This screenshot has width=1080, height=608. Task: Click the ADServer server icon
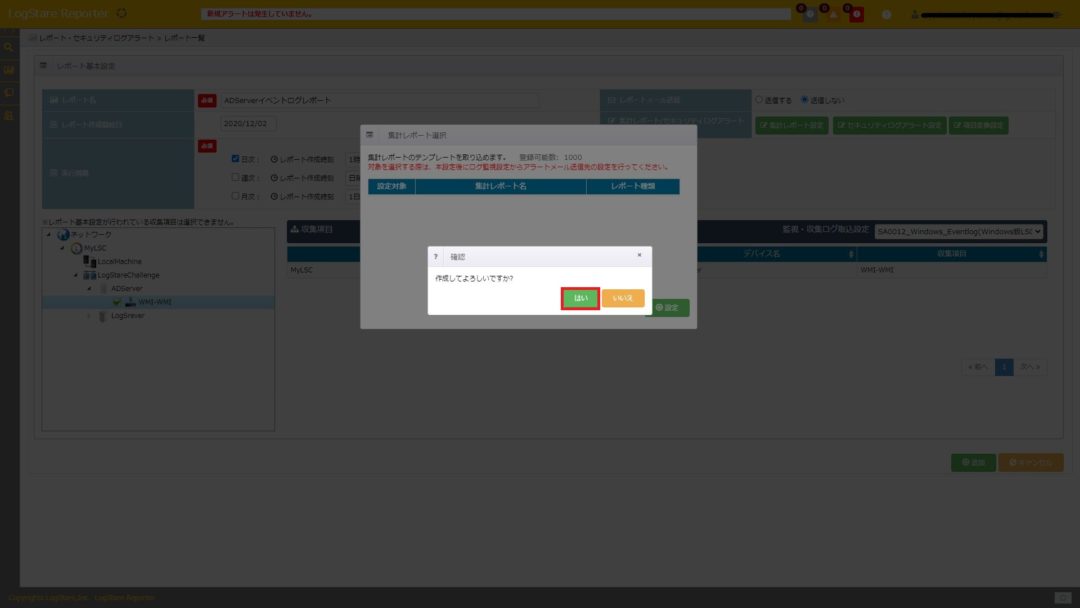click(103, 289)
